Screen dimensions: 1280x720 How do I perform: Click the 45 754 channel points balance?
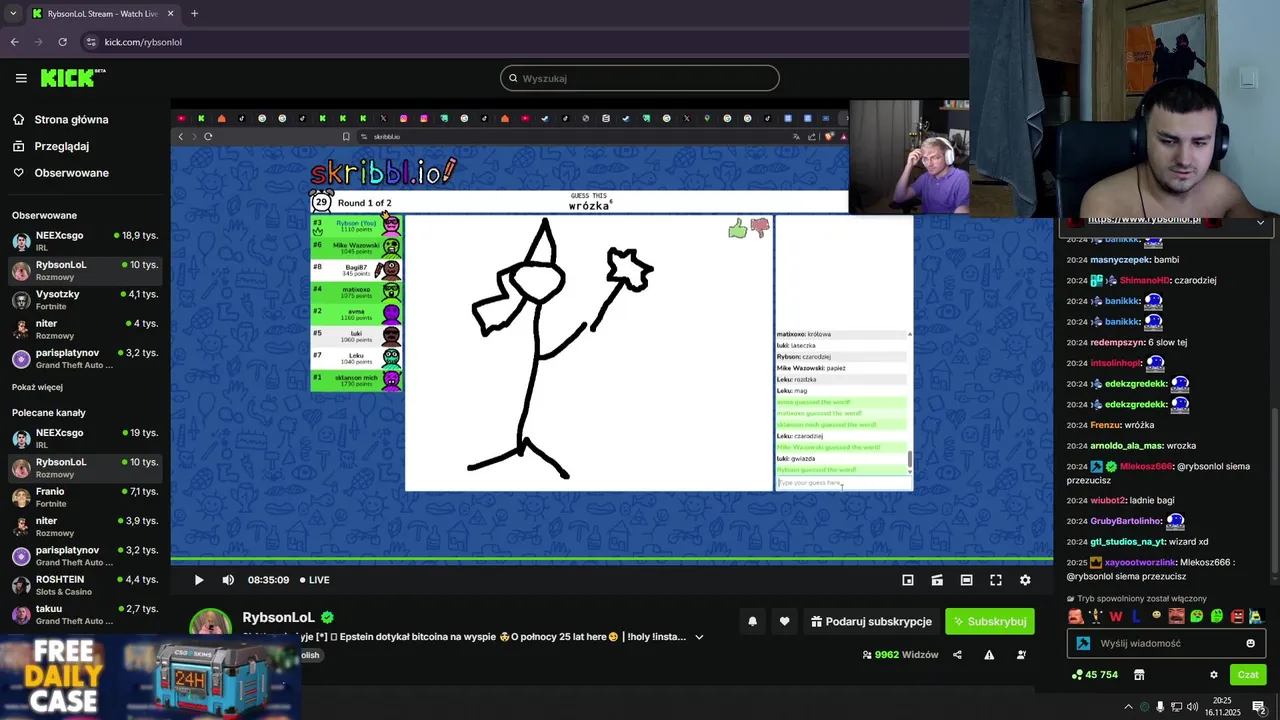[1094, 675]
